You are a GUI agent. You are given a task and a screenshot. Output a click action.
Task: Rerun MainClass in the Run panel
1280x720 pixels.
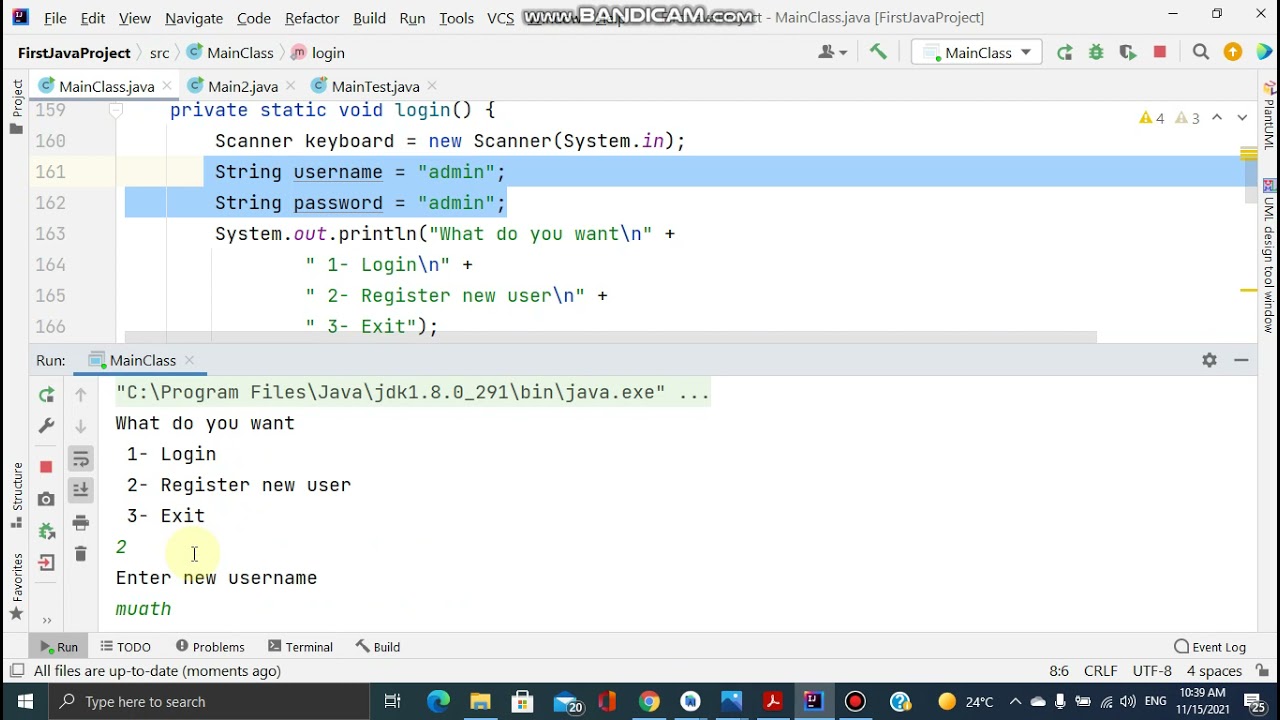pyautogui.click(x=46, y=395)
